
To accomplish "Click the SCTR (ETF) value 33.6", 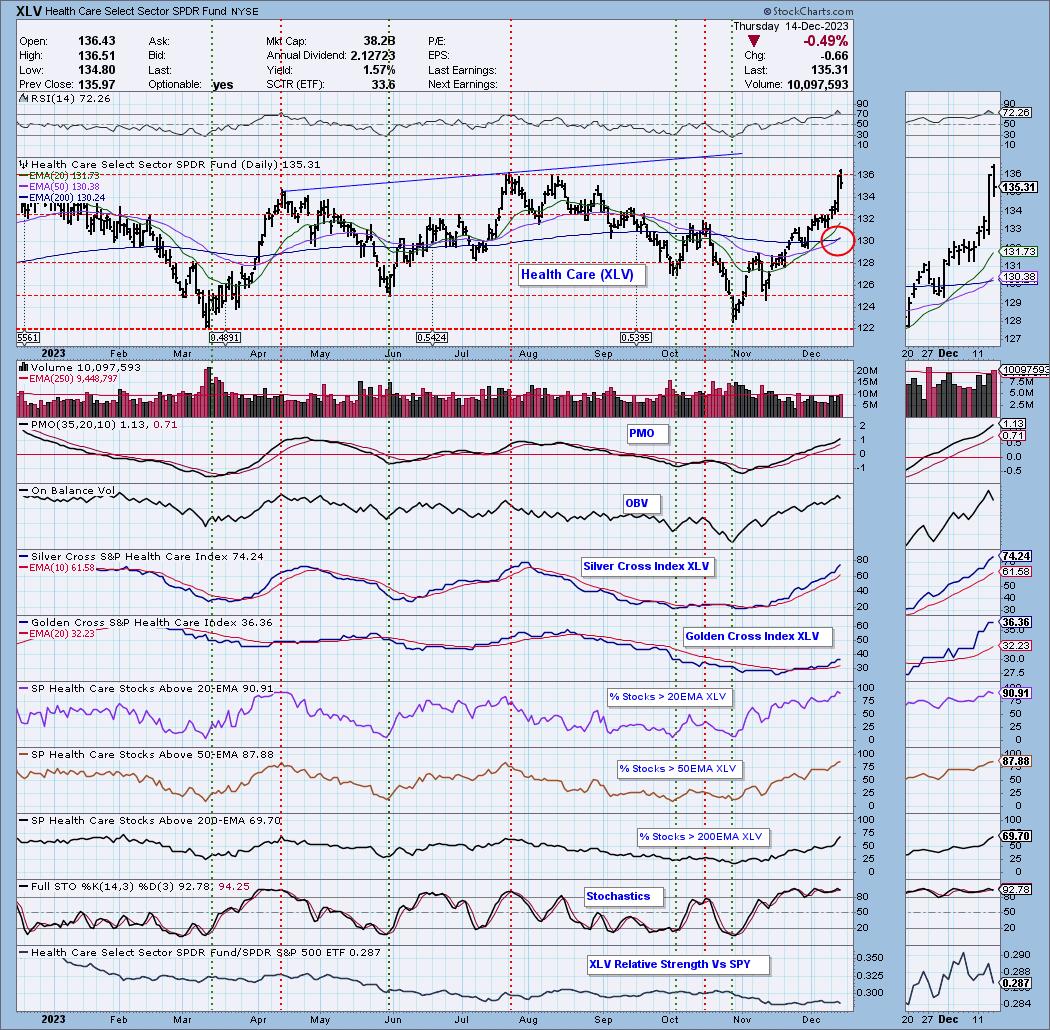I will 384,85.
